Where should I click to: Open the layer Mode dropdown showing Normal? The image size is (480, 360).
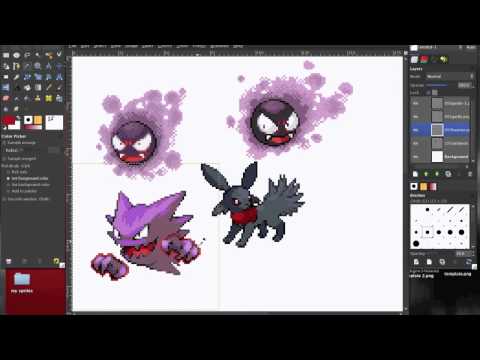click(x=449, y=76)
